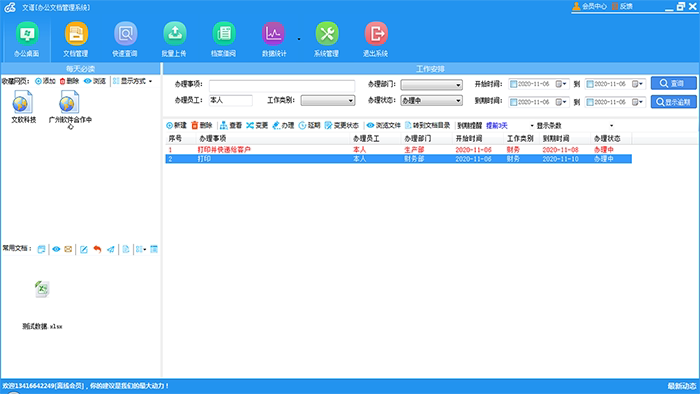Open the 数据统计 toolbar icon
This screenshot has height=394, width=700.
tap(274, 39)
